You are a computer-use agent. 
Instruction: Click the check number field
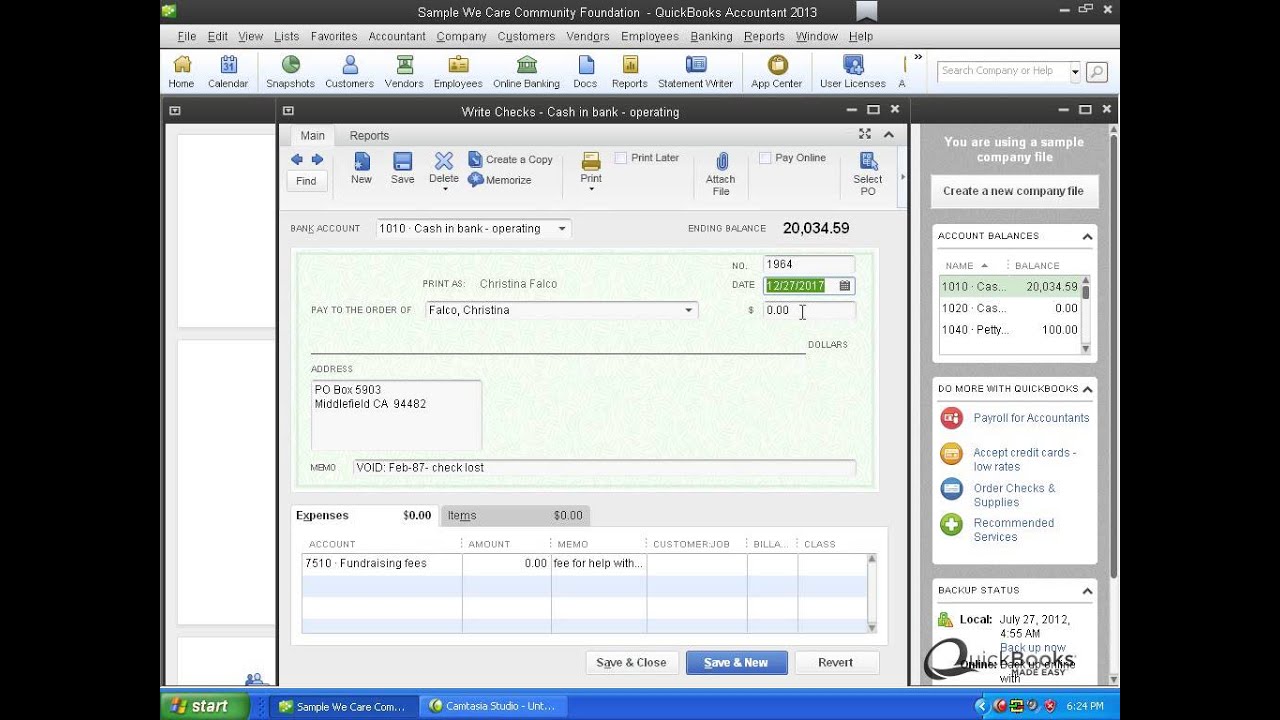coord(808,265)
